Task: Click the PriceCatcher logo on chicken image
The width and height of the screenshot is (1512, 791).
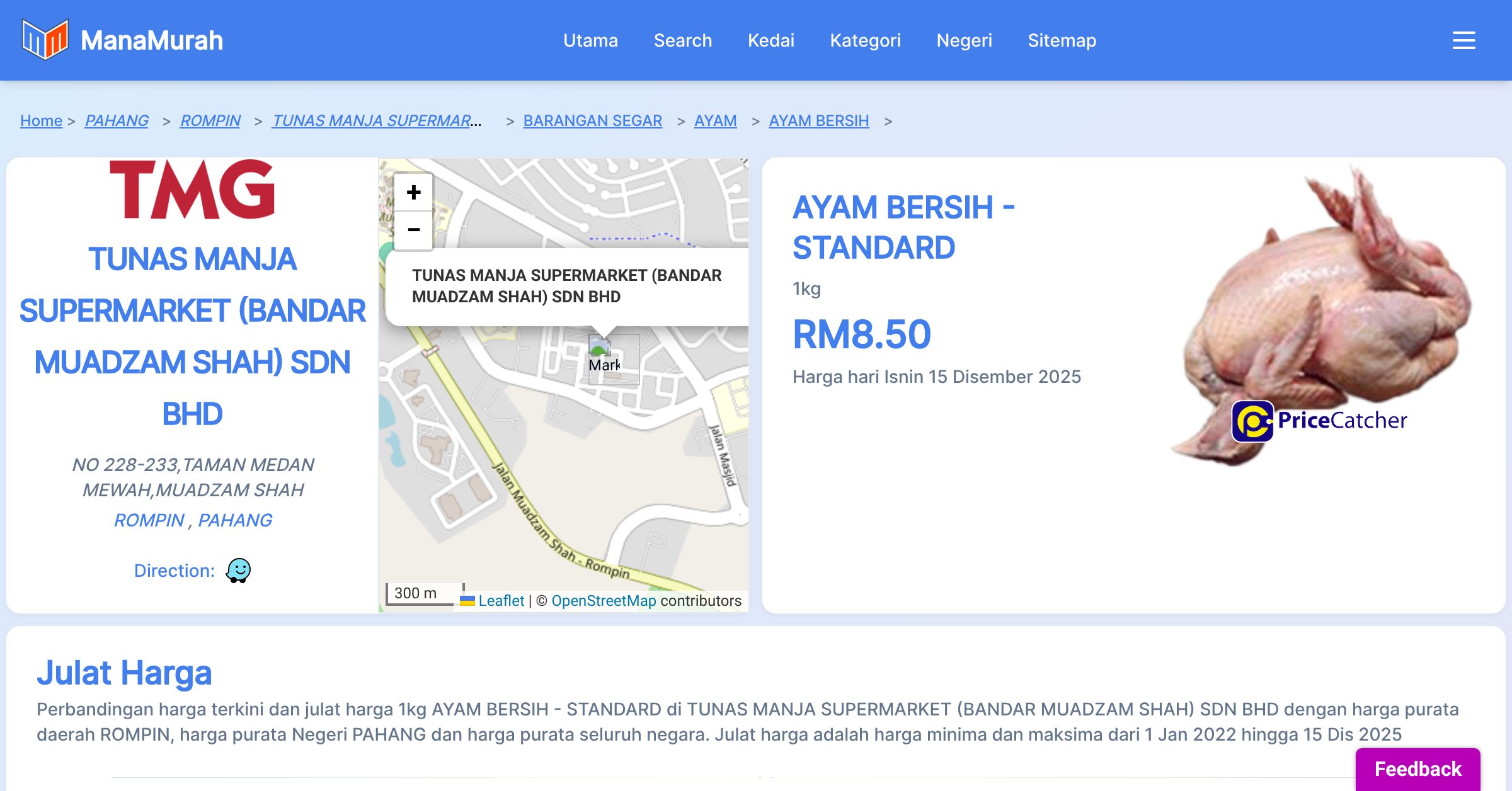Action: (1319, 421)
